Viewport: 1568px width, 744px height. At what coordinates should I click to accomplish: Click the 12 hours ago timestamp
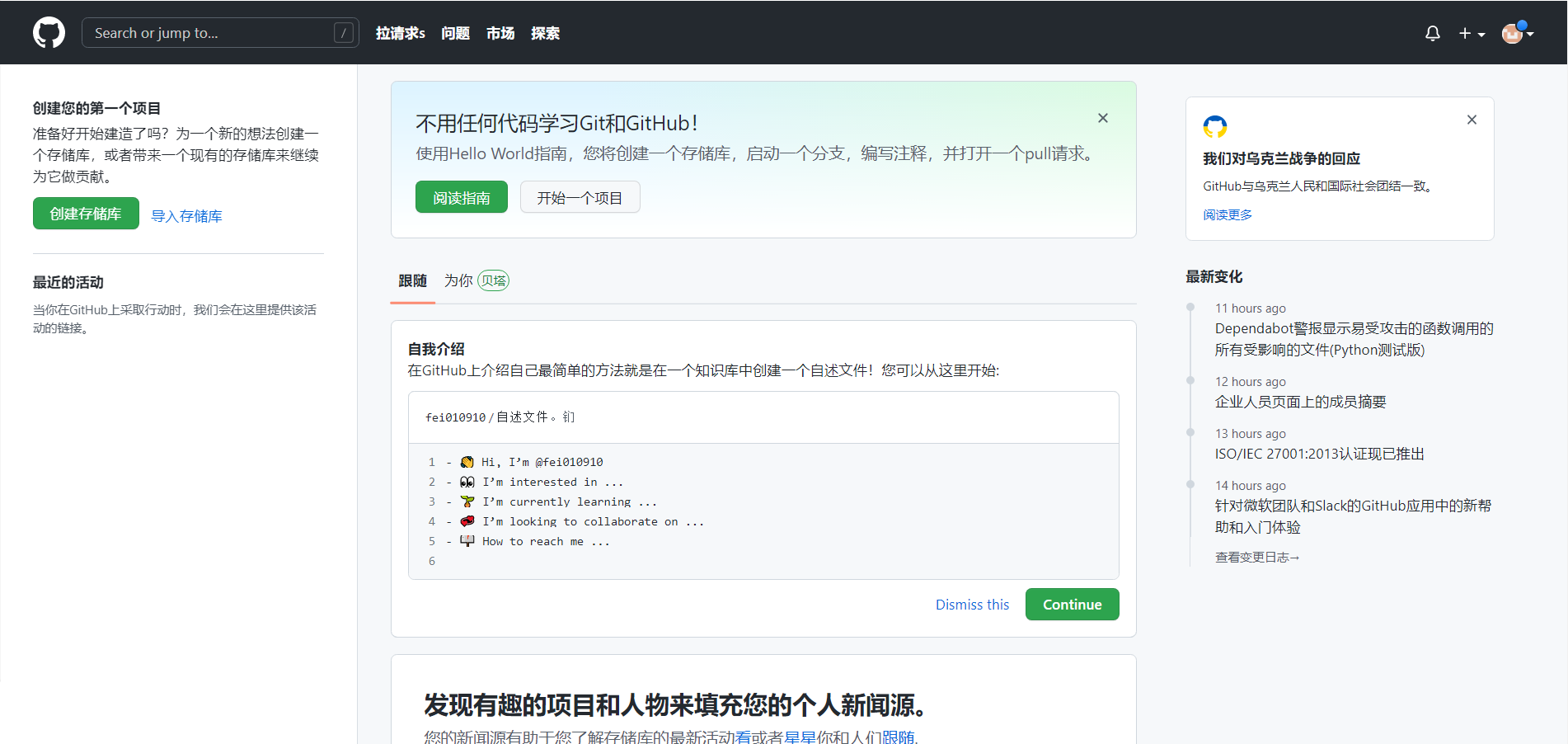click(1250, 382)
